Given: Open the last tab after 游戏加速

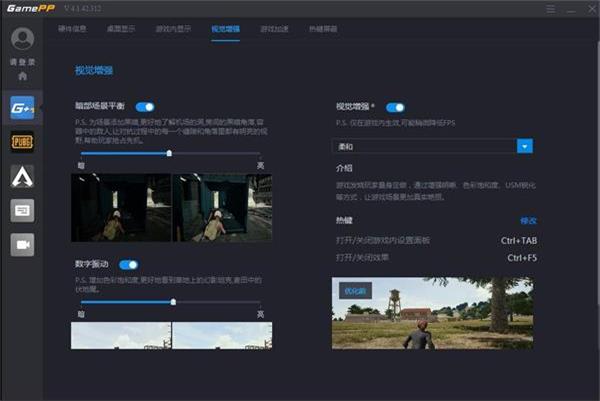Looking at the screenshot, I should pos(323,29).
